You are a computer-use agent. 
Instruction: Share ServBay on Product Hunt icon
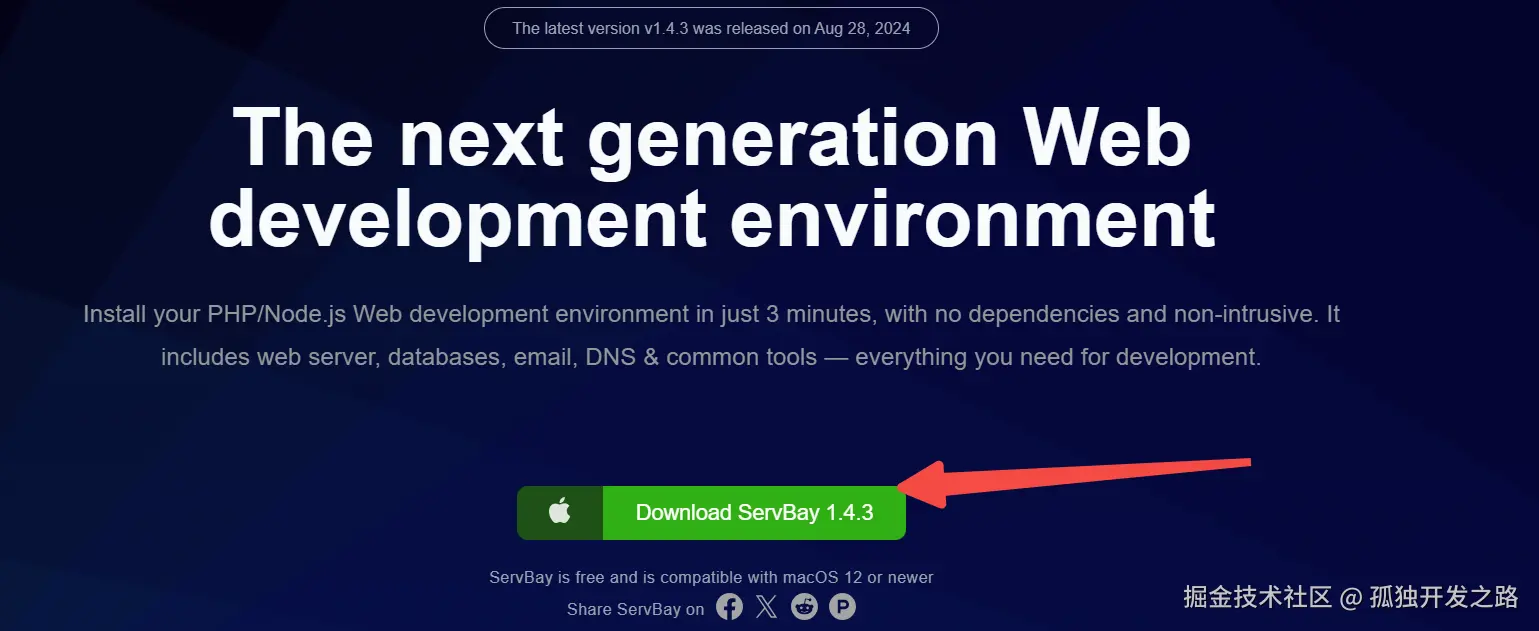pos(842,606)
